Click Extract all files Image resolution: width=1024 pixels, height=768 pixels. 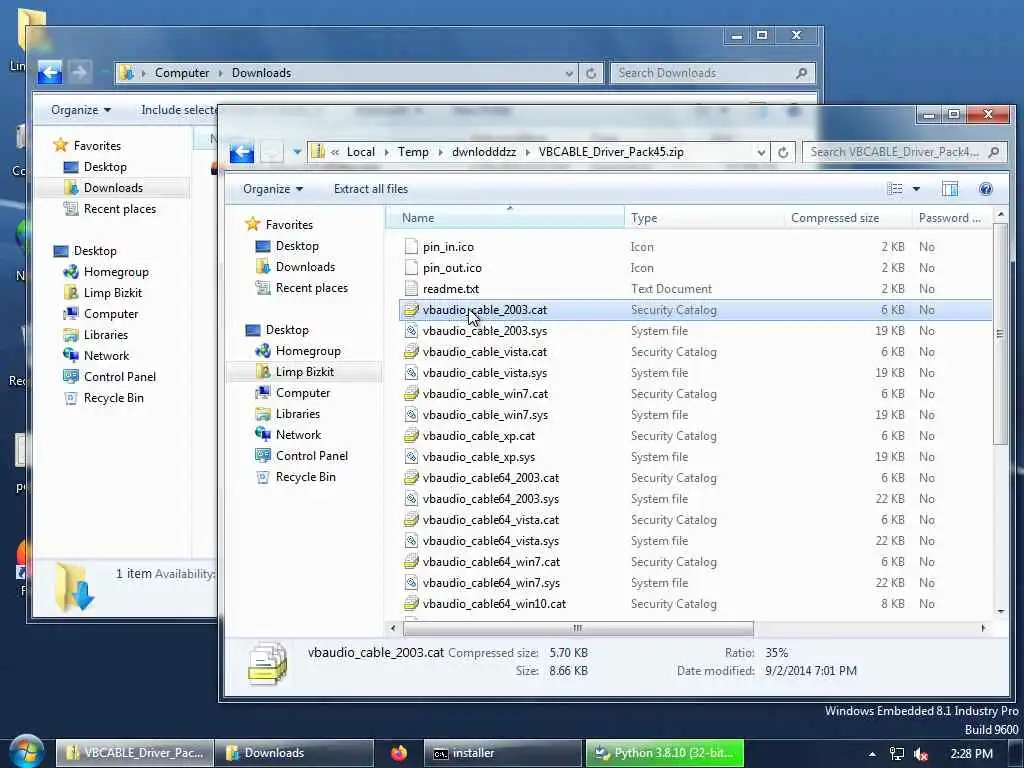(370, 189)
